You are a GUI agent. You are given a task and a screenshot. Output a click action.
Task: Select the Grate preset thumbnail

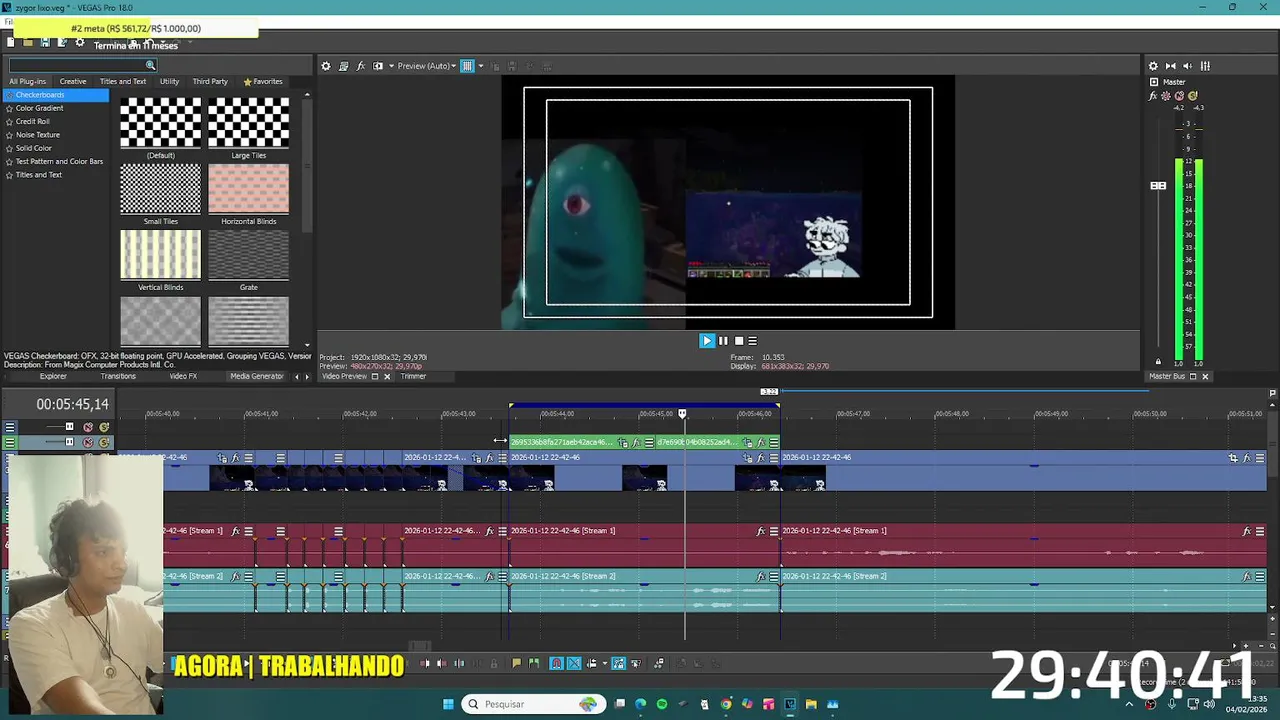coord(248,255)
